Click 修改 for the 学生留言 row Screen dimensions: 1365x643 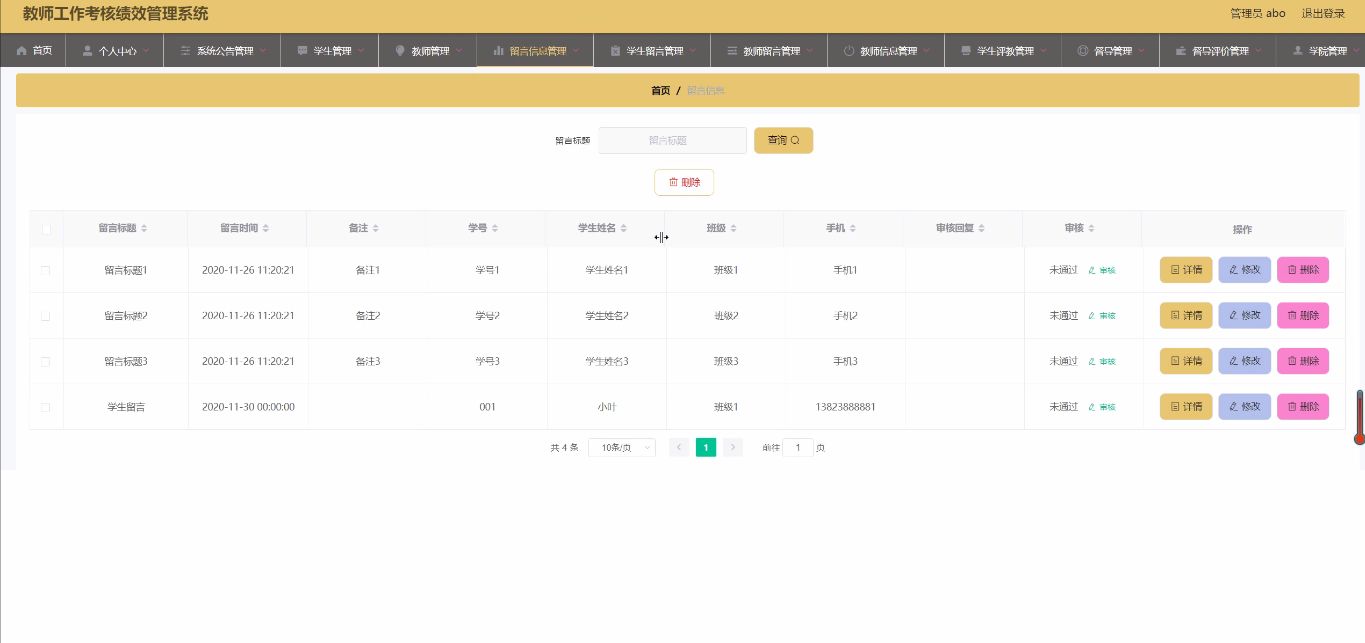click(1244, 407)
